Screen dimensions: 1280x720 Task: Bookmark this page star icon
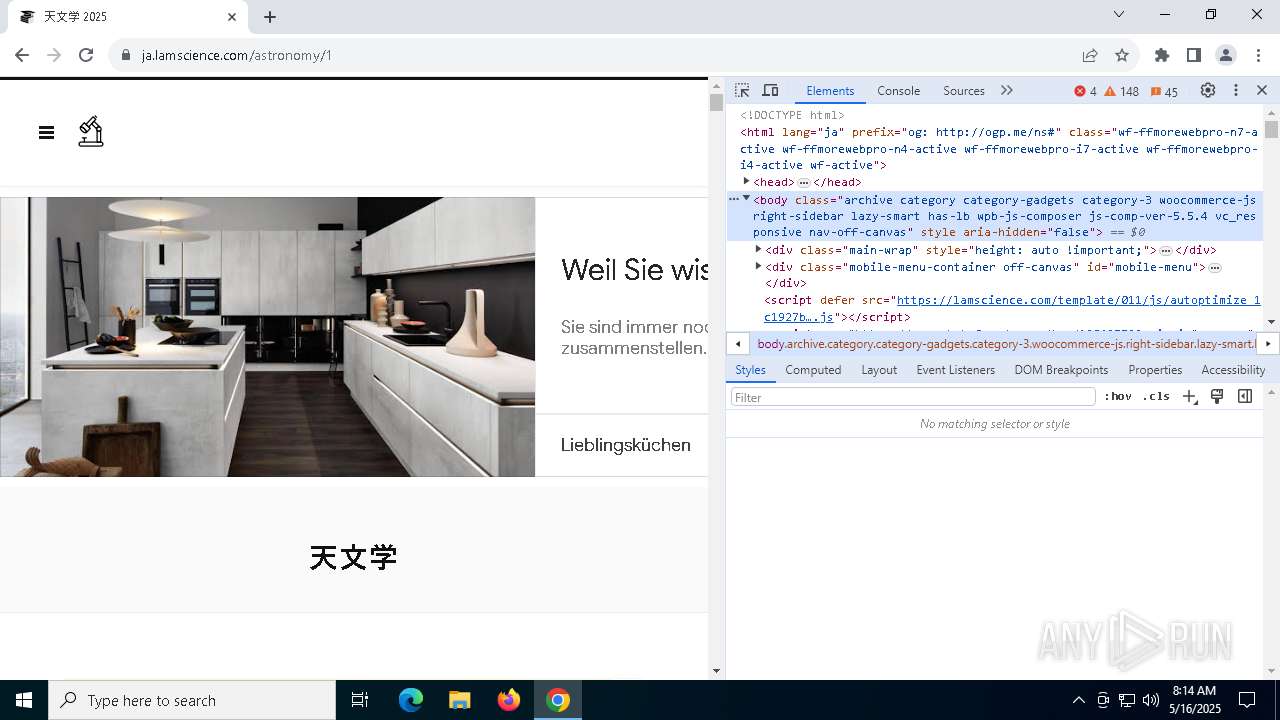click(x=1122, y=55)
